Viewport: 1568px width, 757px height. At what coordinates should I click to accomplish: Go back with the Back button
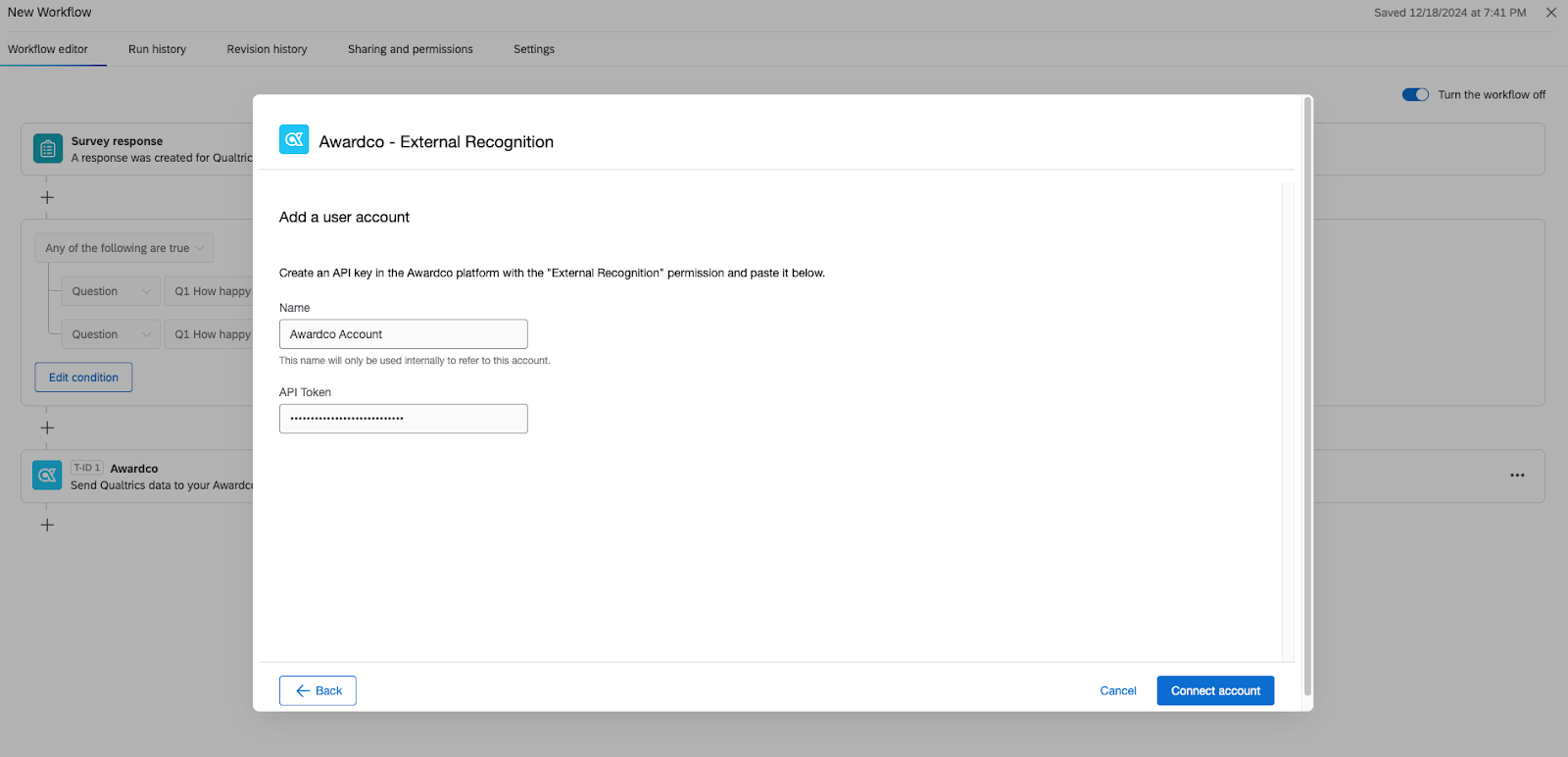click(318, 691)
